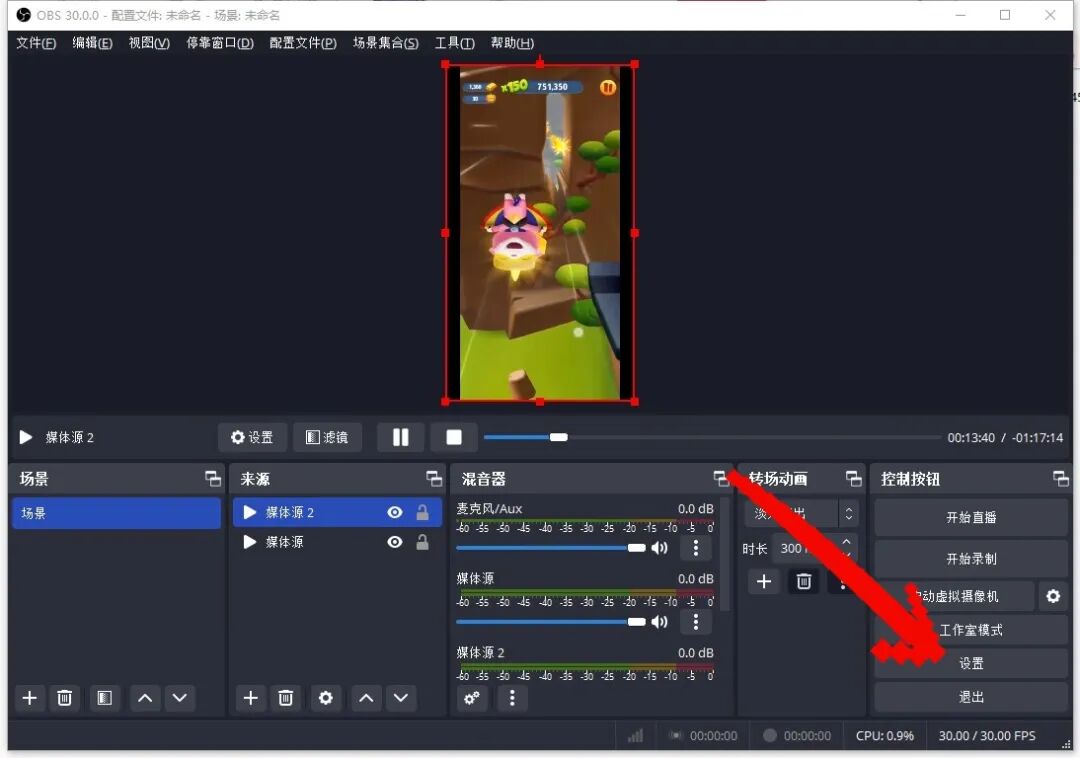
Task: Increase the transition duration
Action: point(847,541)
